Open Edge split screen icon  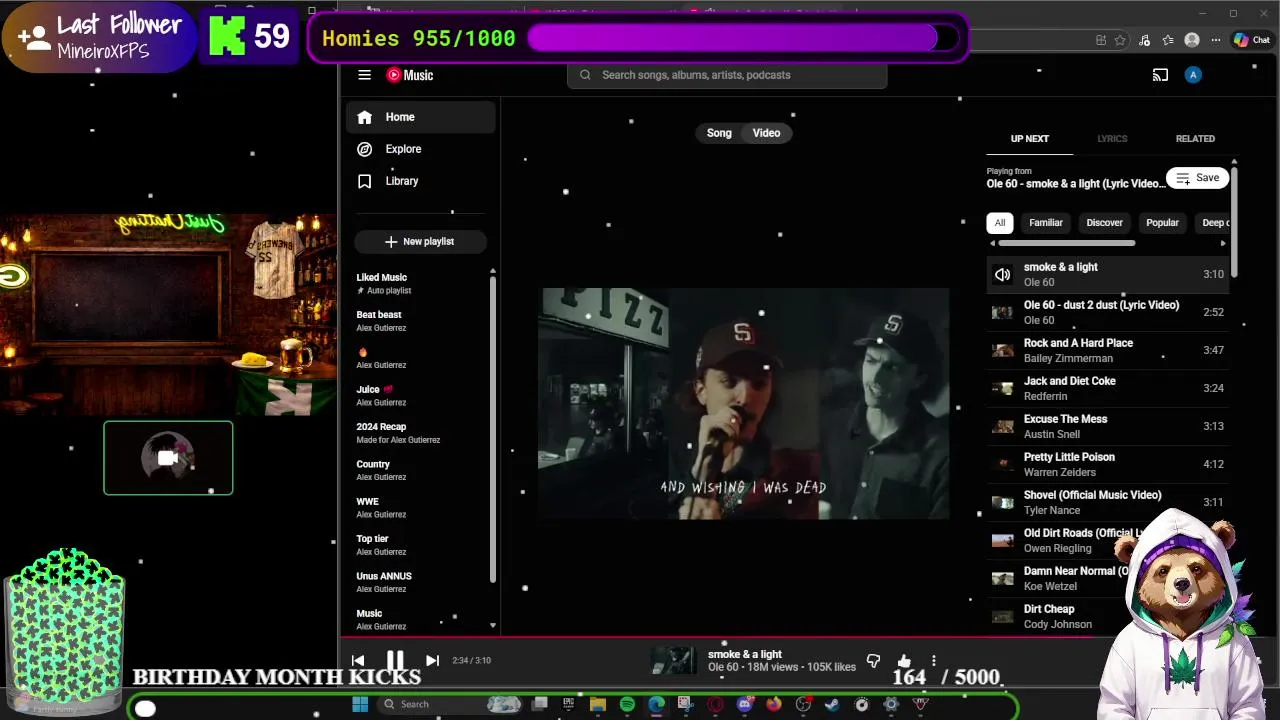pyautogui.click(x=1101, y=40)
